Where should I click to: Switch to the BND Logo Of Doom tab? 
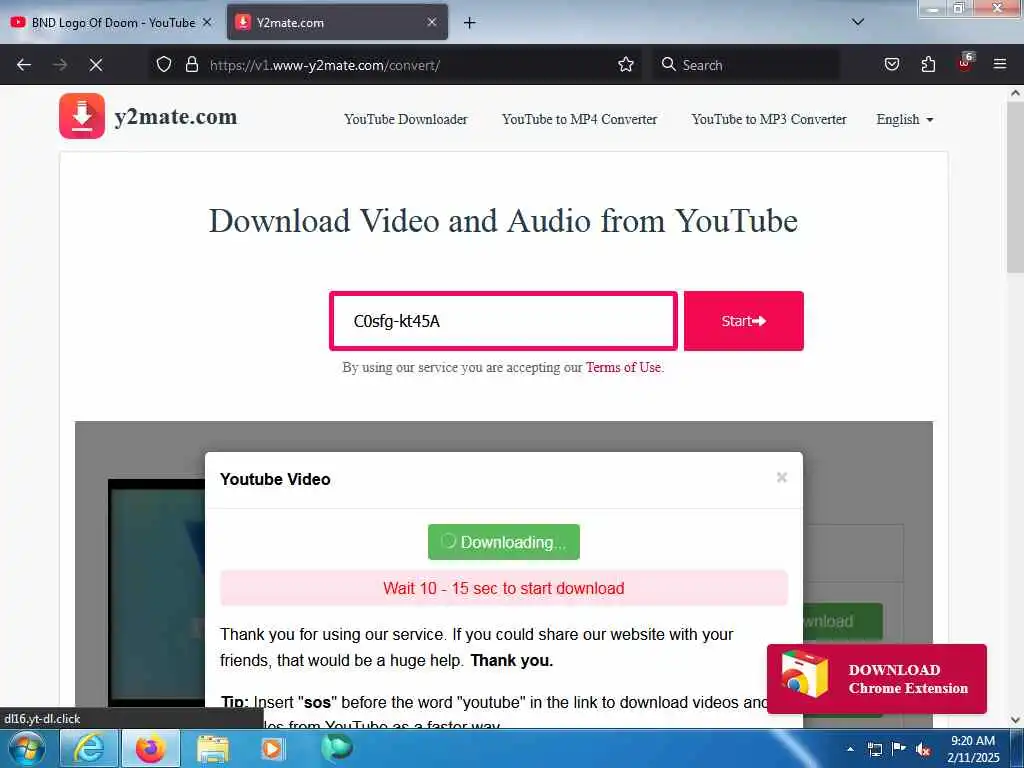(112, 22)
